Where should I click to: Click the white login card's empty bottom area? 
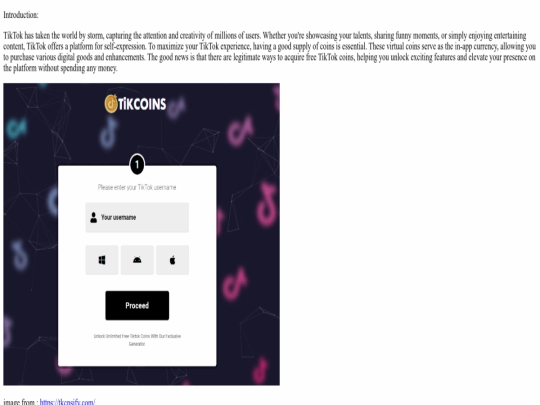(x=137, y=356)
